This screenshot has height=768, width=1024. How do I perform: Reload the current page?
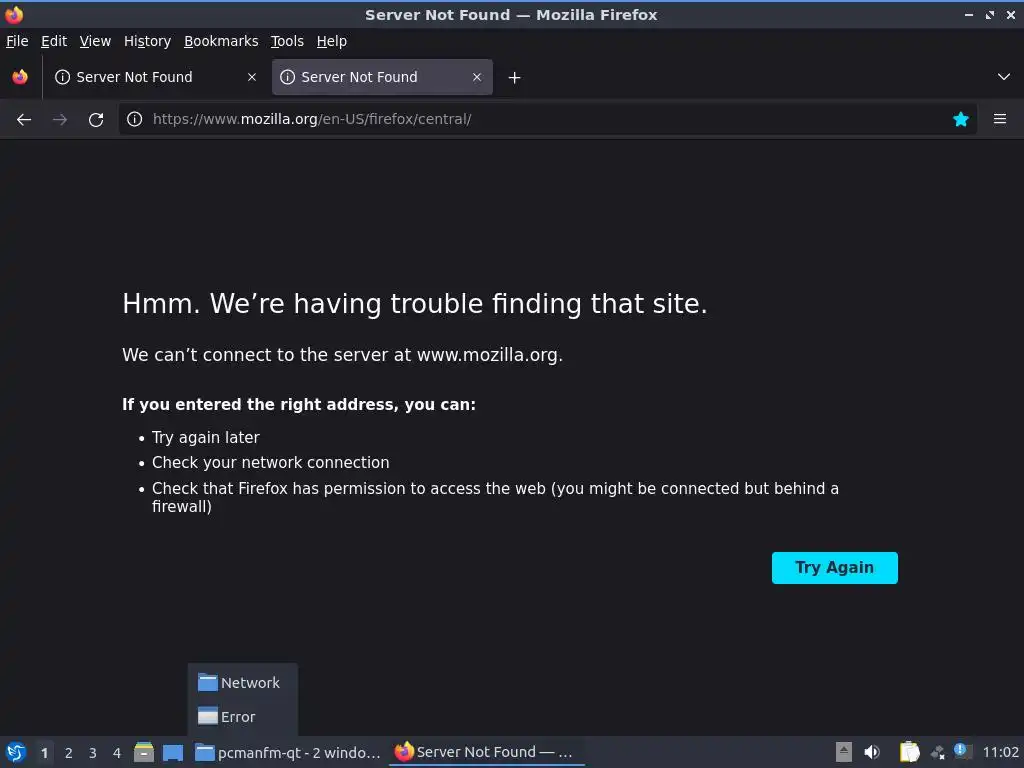[x=96, y=120]
